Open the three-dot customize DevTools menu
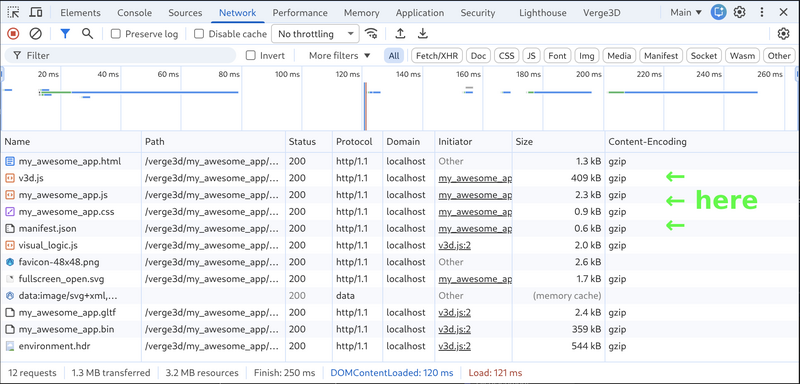 point(762,12)
